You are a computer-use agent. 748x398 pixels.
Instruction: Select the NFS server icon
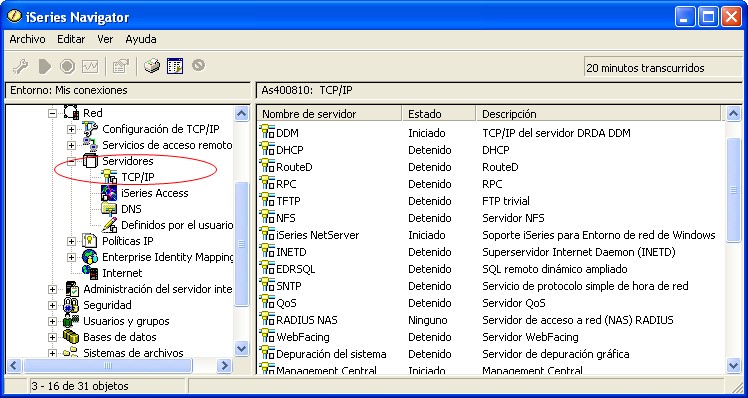(x=267, y=218)
